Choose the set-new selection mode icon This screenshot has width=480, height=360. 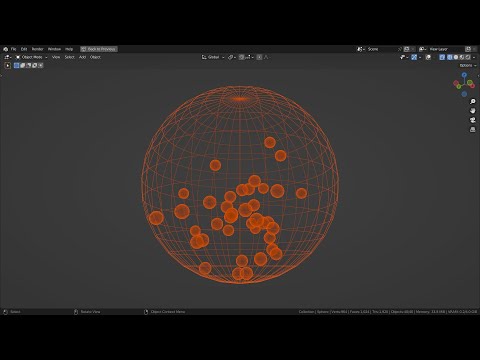coord(17,66)
